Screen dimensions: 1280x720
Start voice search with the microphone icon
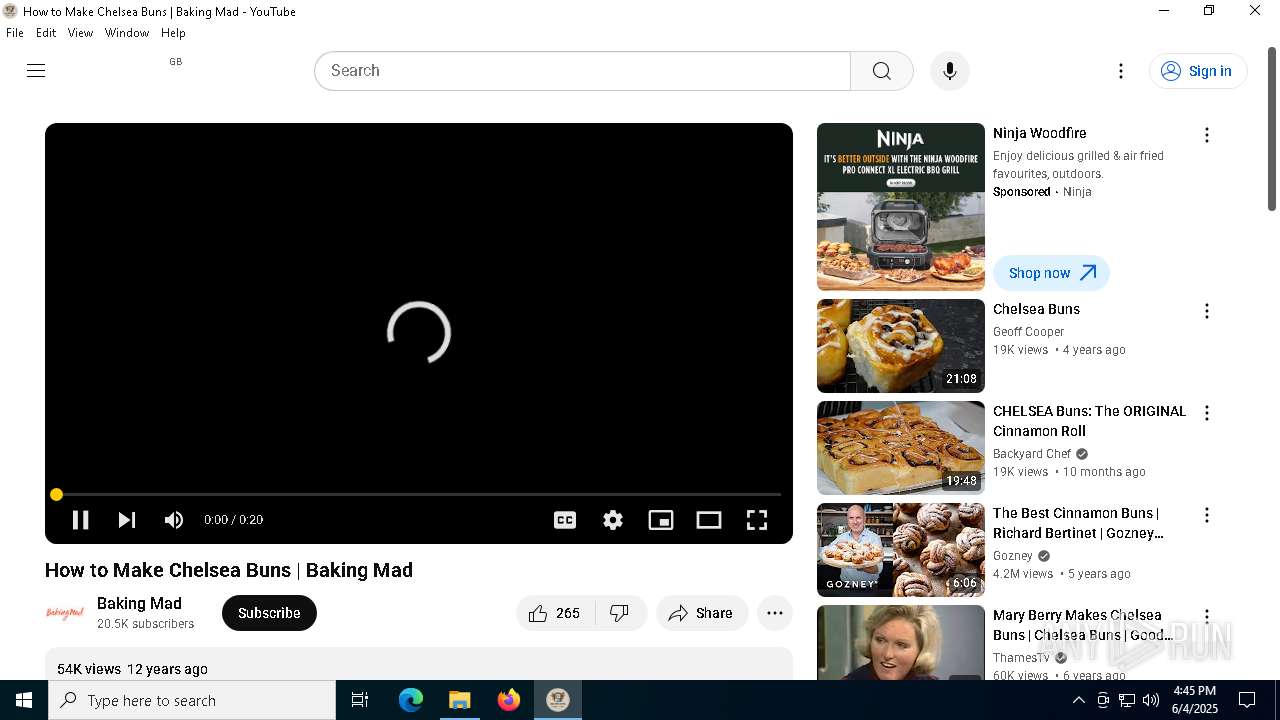[949, 71]
